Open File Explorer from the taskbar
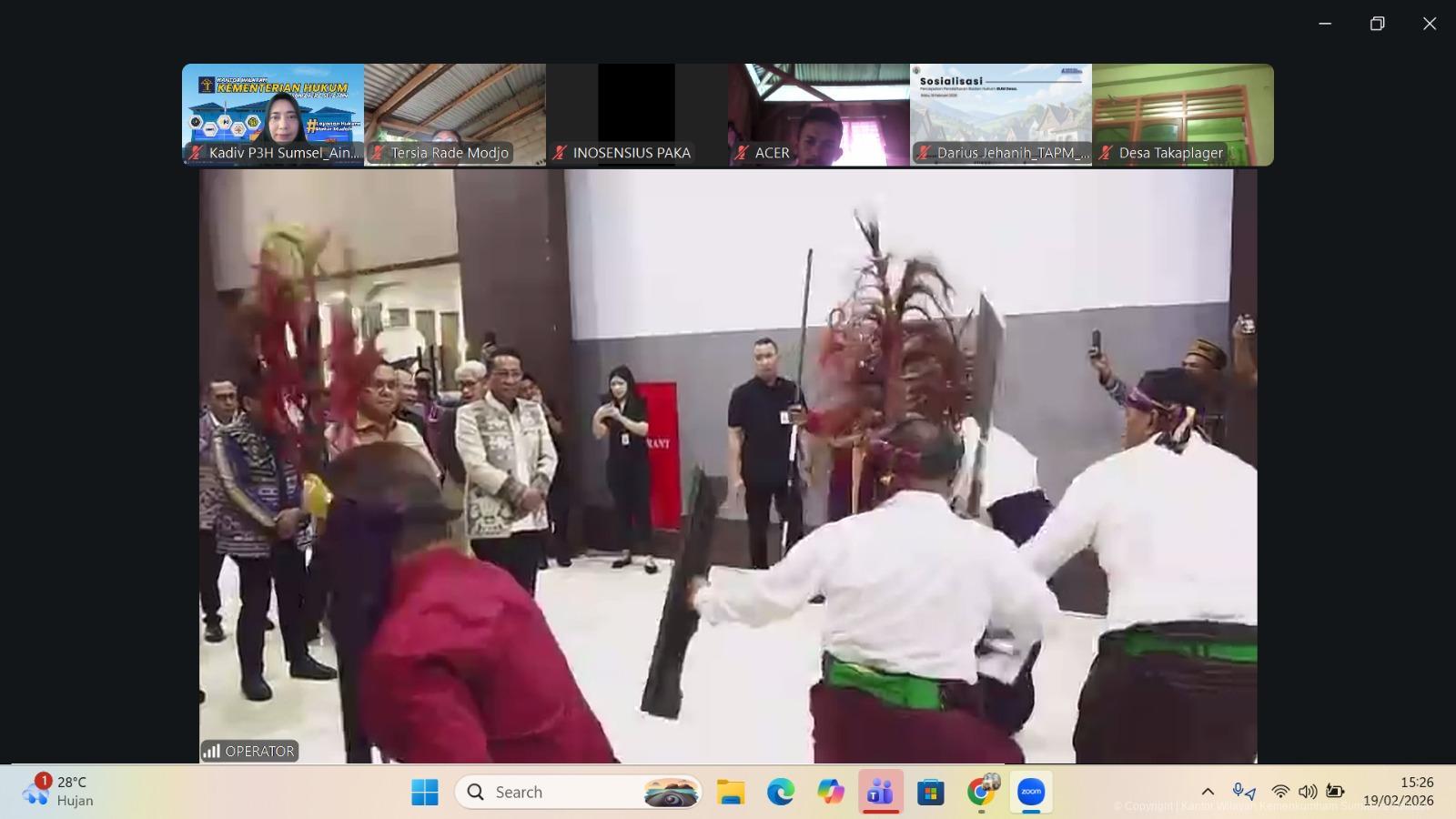The width and height of the screenshot is (1456, 819). [730, 793]
